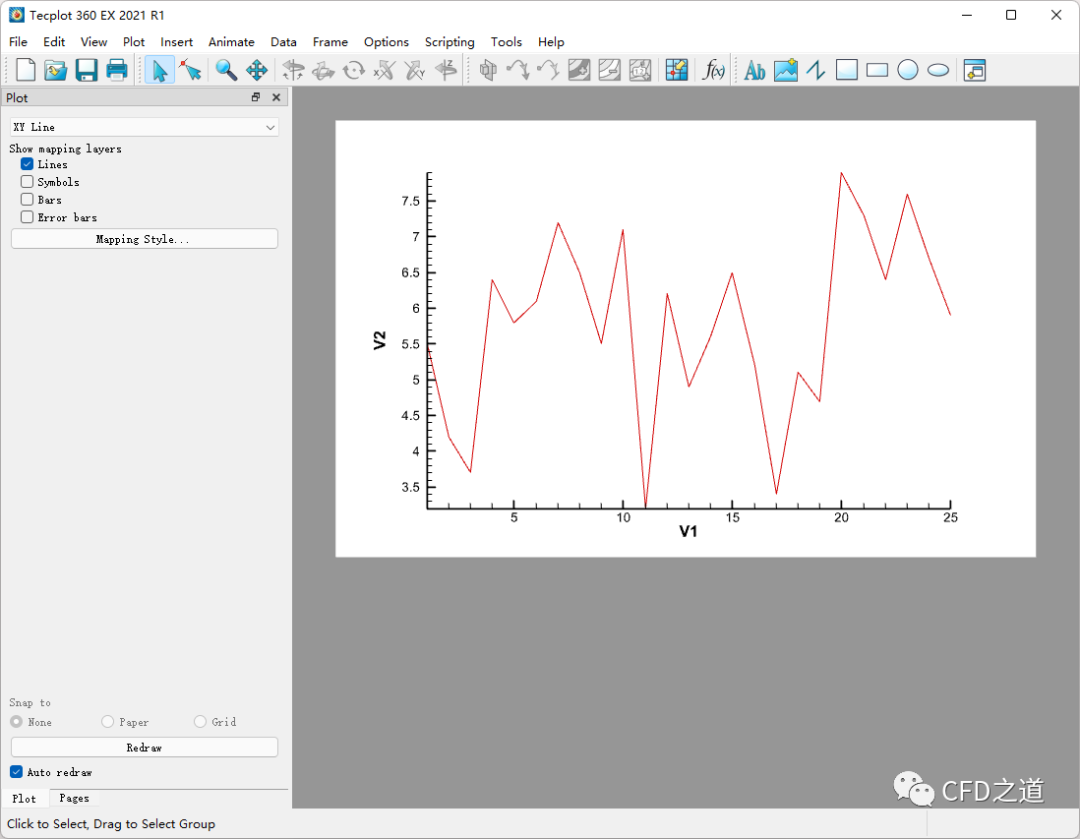This screenshot has height=839, width=1080.
Task: Open the f(x) data alter equations tool
Action: tap(714, 70)
